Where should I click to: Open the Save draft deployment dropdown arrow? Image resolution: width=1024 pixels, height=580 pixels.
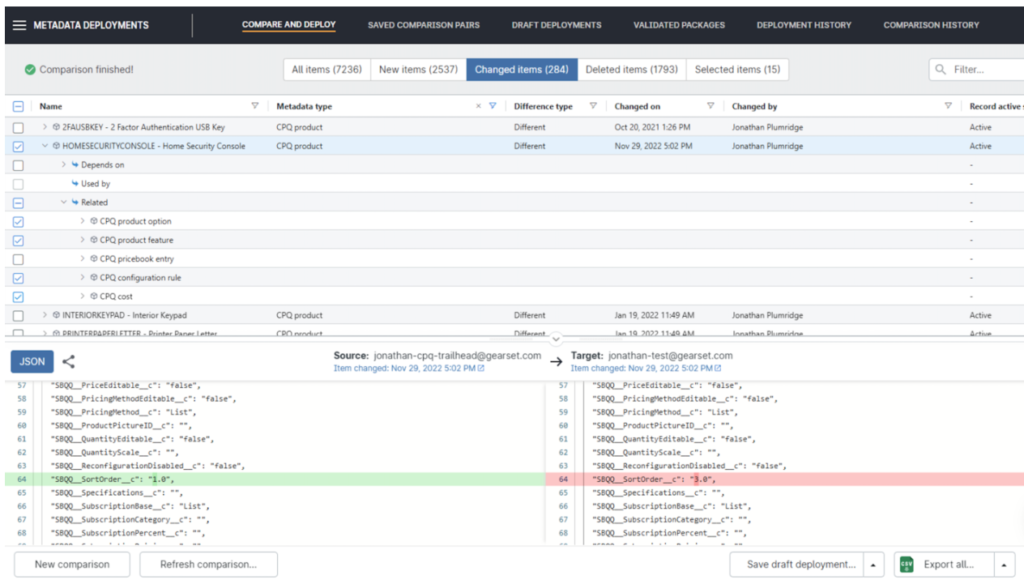click(x=873, y=564)
